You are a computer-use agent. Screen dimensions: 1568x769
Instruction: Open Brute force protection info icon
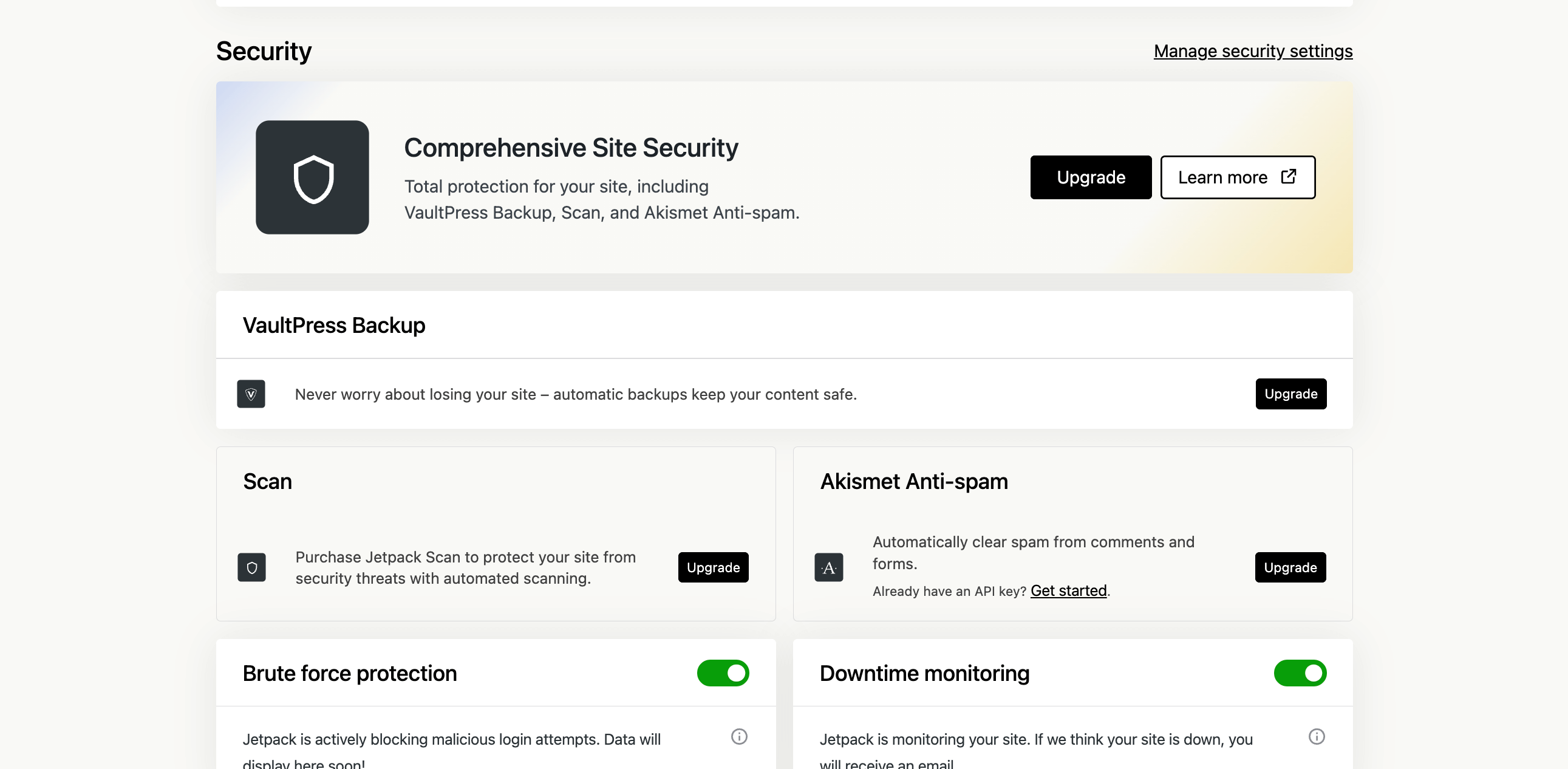tap(739, 737)
